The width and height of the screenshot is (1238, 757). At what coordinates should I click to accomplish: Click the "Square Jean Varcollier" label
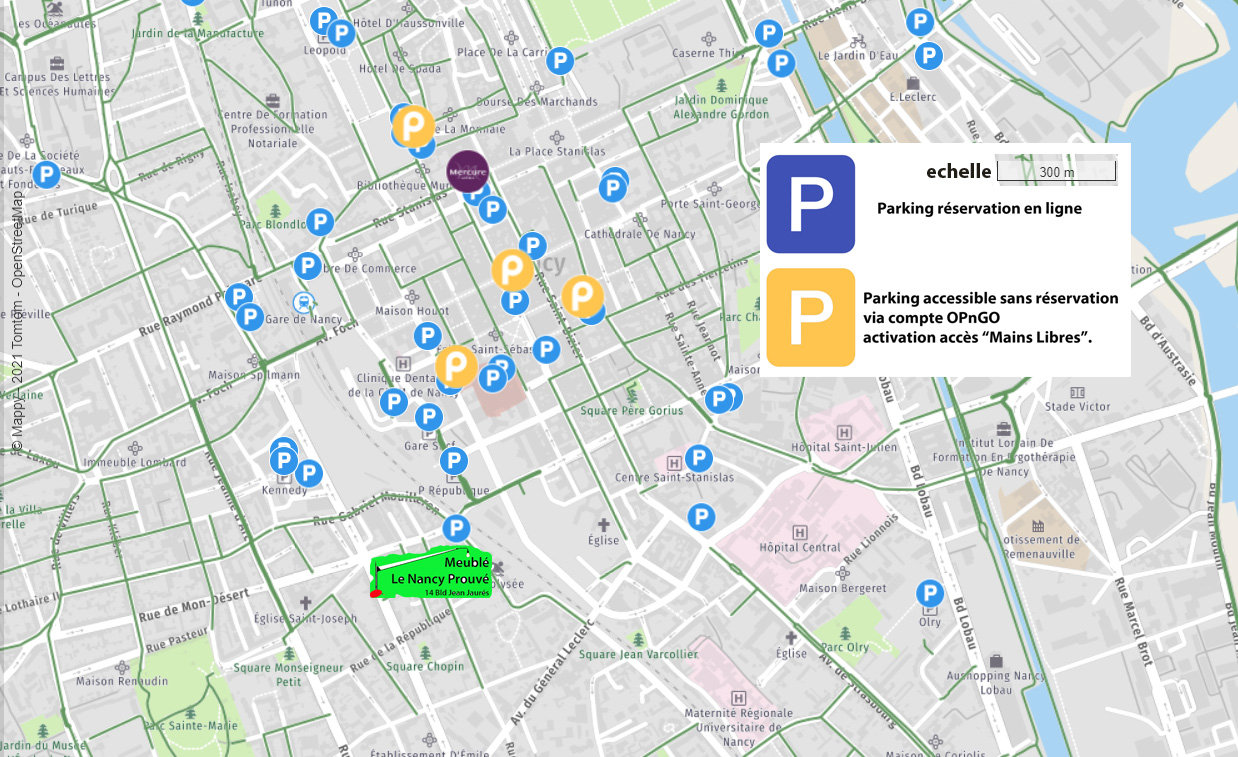pos(637,655)
